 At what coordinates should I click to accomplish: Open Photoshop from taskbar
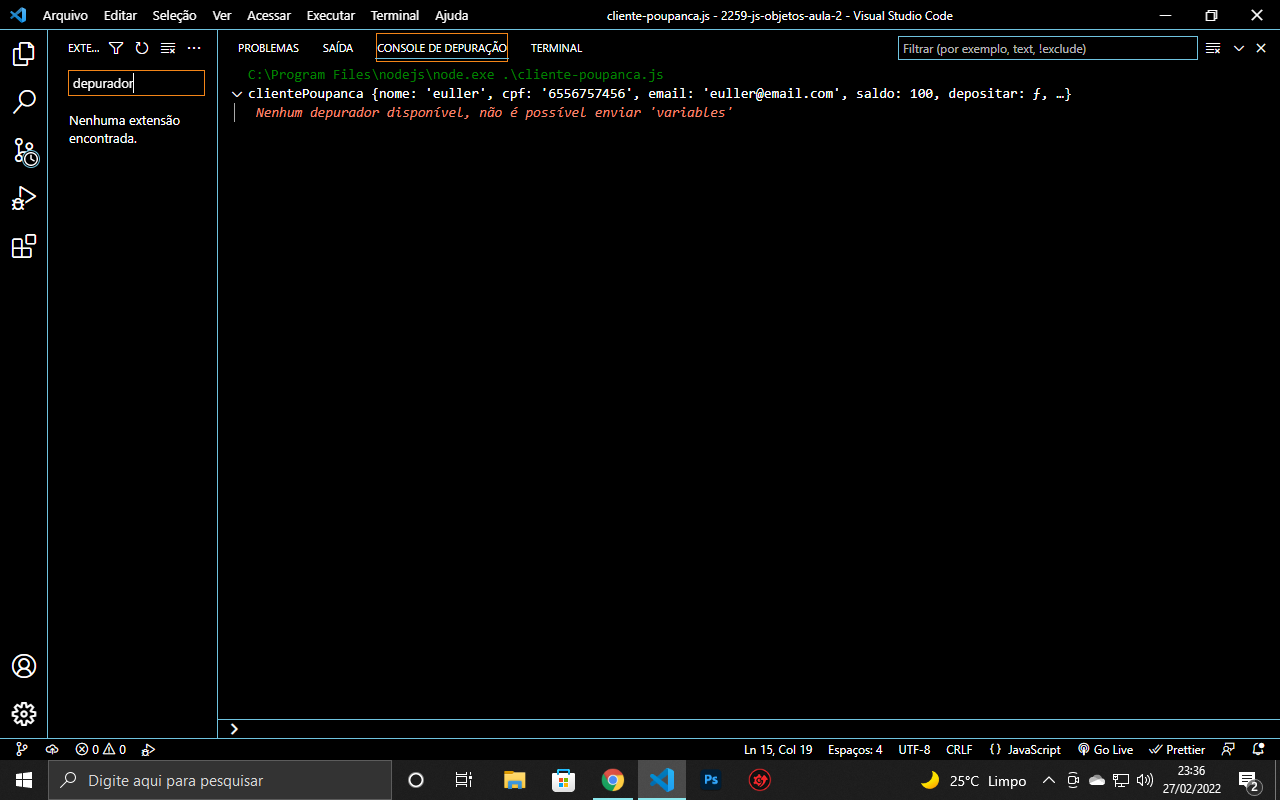711,780
